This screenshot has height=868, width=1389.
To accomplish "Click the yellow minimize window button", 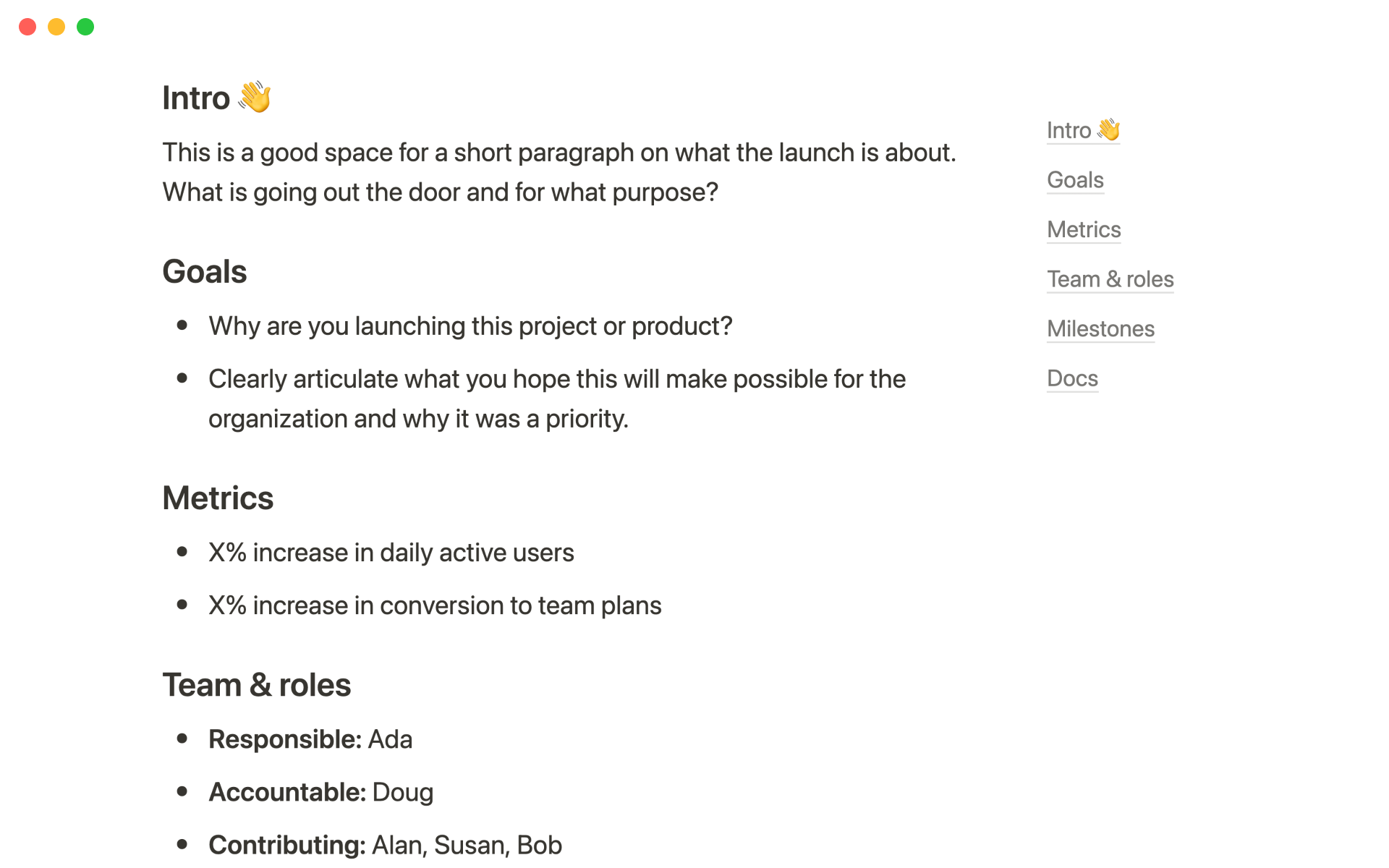I will (56, 27).
